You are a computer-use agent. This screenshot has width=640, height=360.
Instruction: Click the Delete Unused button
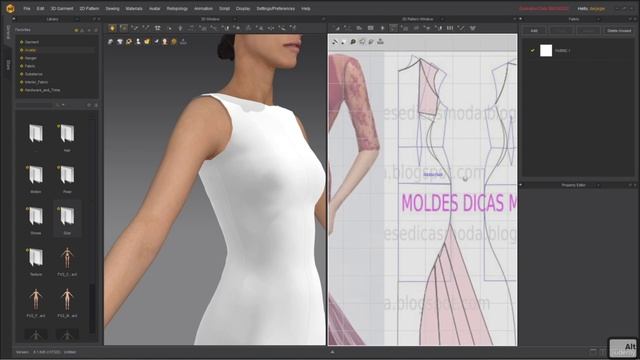click(619, 31)
